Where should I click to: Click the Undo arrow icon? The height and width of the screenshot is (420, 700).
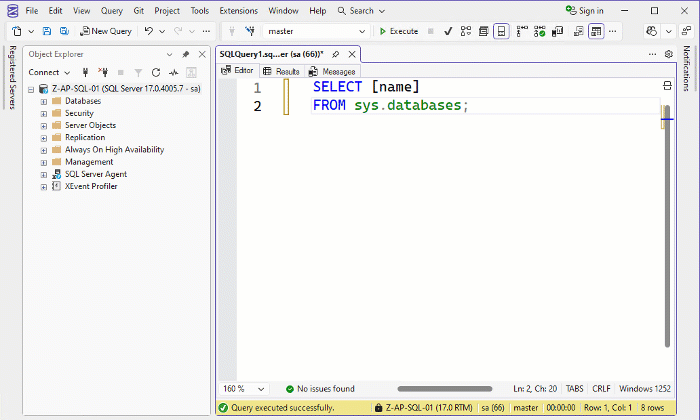[x=148, y=31]
